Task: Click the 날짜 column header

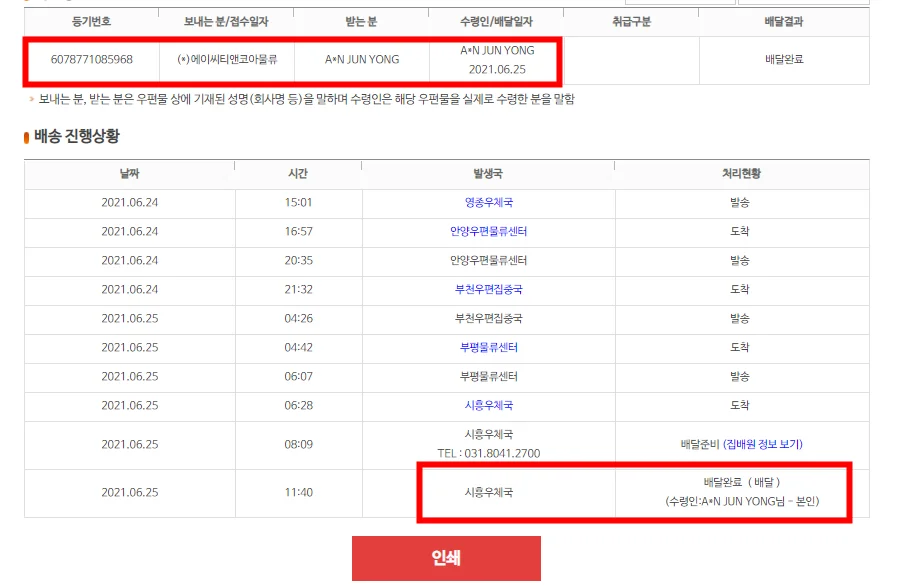Action: click(x=130, y=173)
